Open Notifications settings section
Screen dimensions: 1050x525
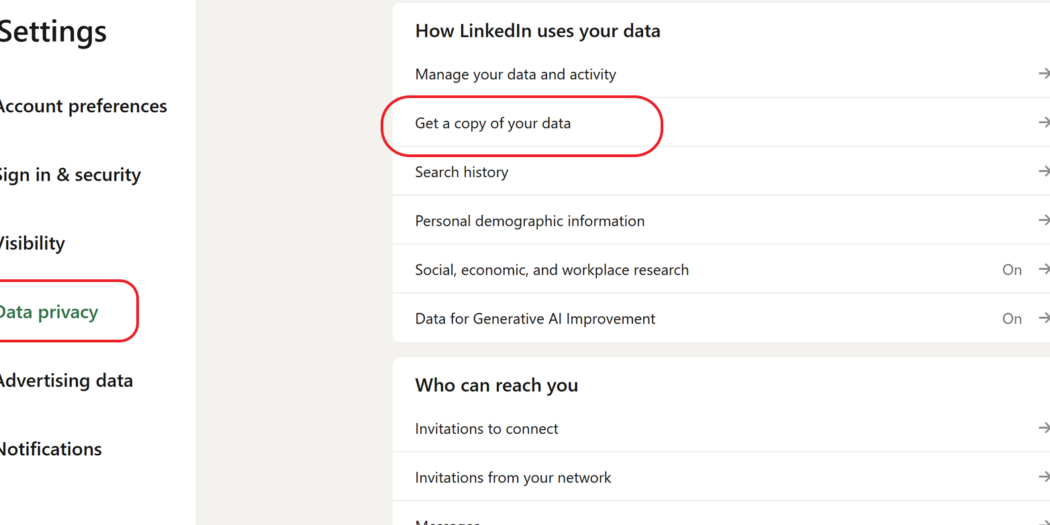(x=50, y=450)
